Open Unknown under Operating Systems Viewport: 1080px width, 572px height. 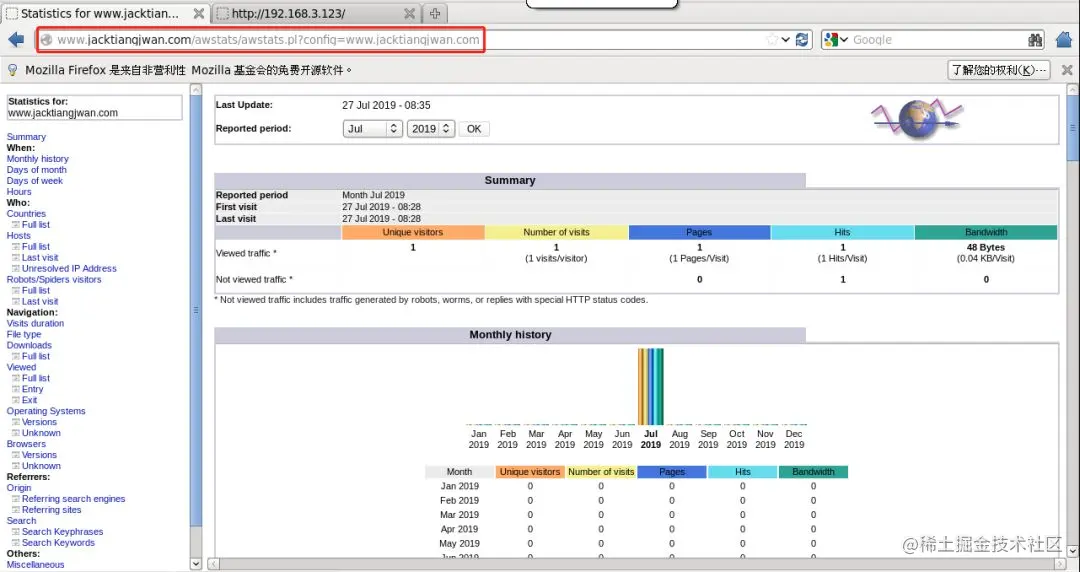tap(41, 433)
